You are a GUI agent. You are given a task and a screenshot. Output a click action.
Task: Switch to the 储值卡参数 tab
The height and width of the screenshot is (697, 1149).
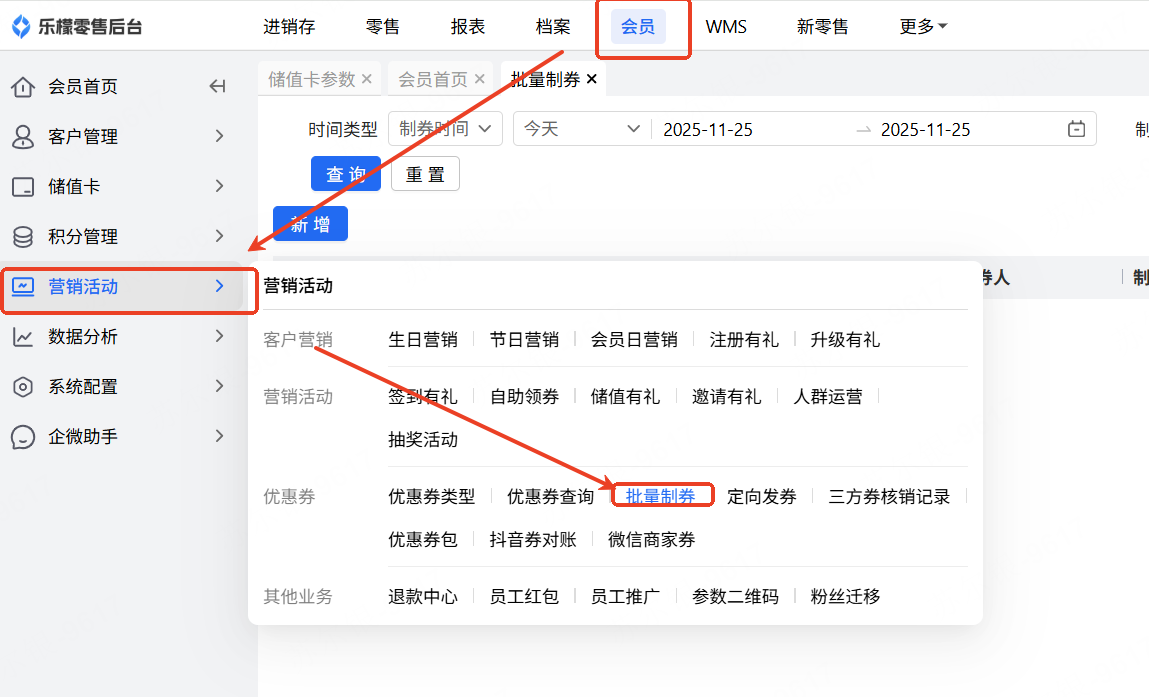[311, 78]
